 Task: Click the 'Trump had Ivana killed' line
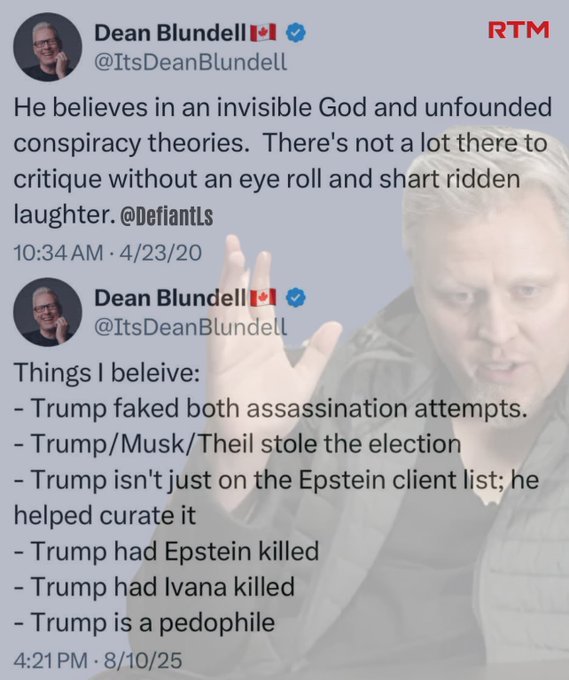154,586
